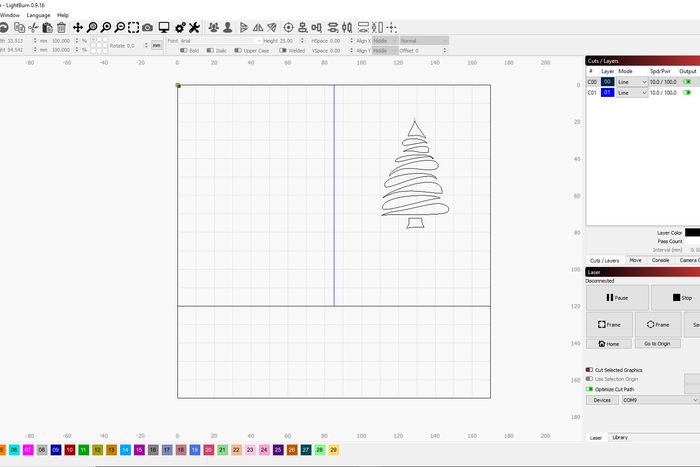
Task: Open the Language menu
Action: click(38, 15)
